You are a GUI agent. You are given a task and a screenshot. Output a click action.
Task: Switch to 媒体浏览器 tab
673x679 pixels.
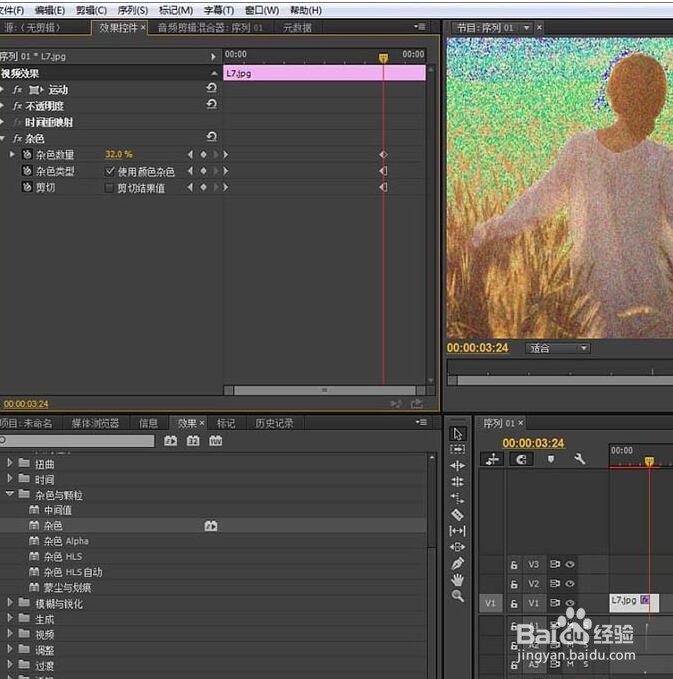tap(95, 423)
